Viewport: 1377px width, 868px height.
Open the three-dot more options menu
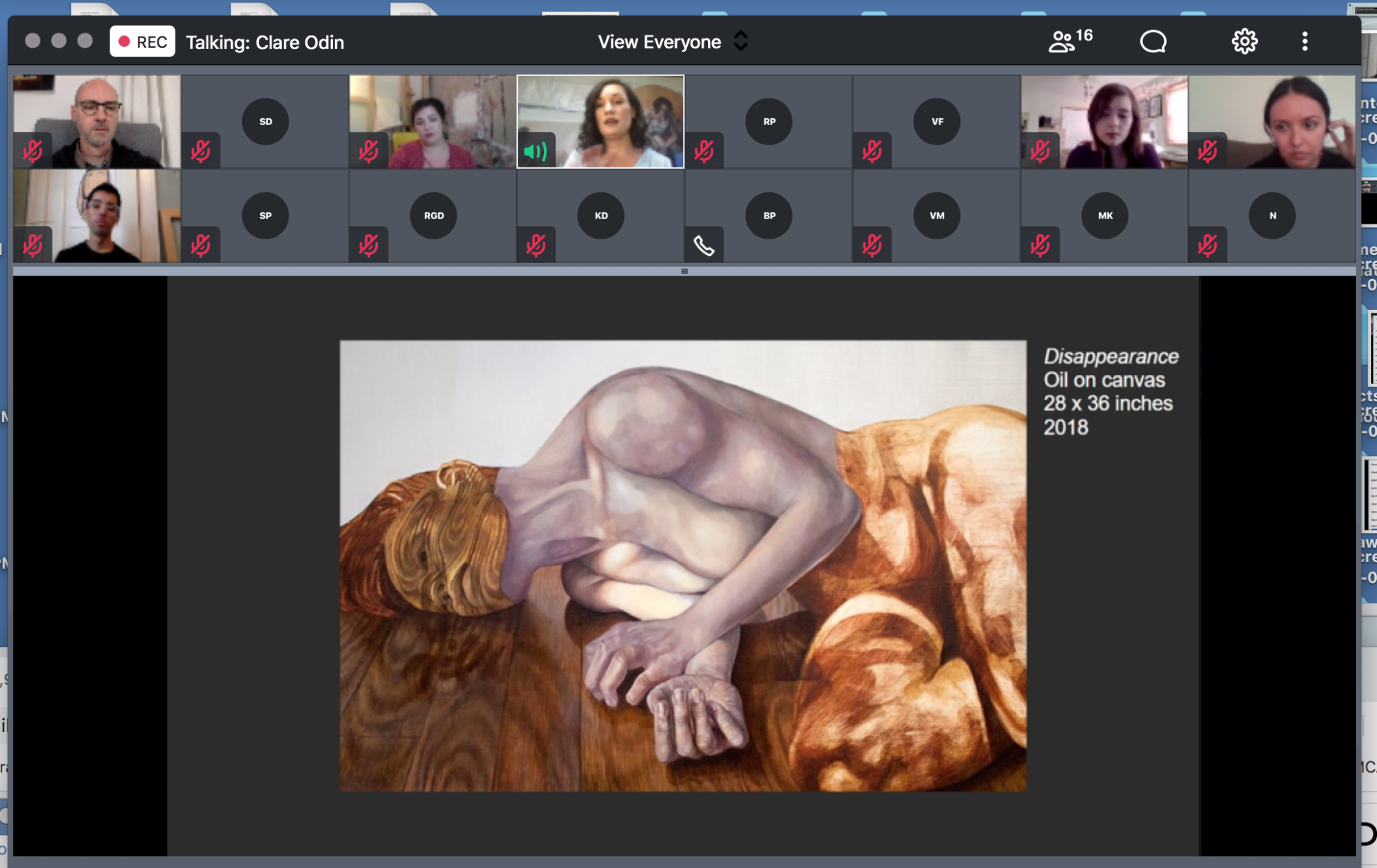coord(1304,41)
